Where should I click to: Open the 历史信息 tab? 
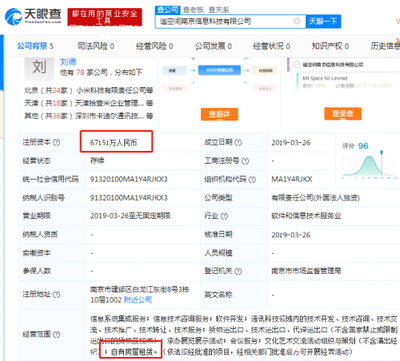(385, 46)
